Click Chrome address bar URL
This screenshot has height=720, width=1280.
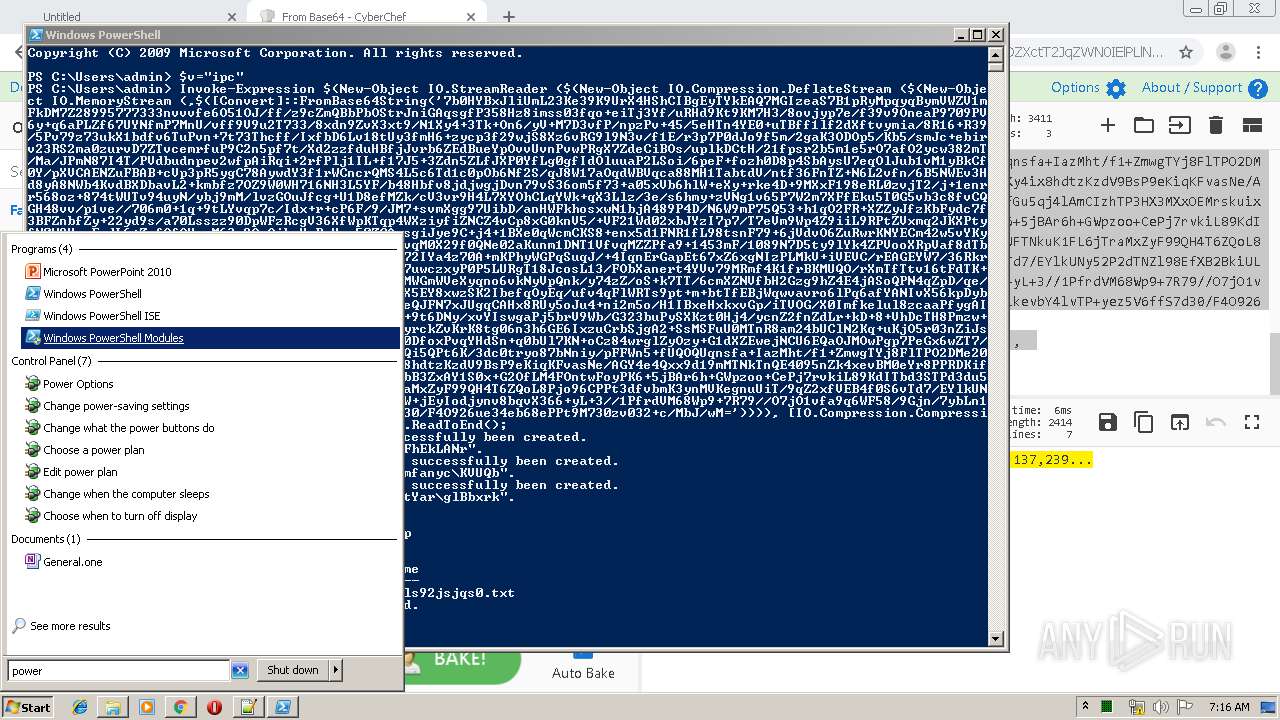click(x=1085, y=52)
